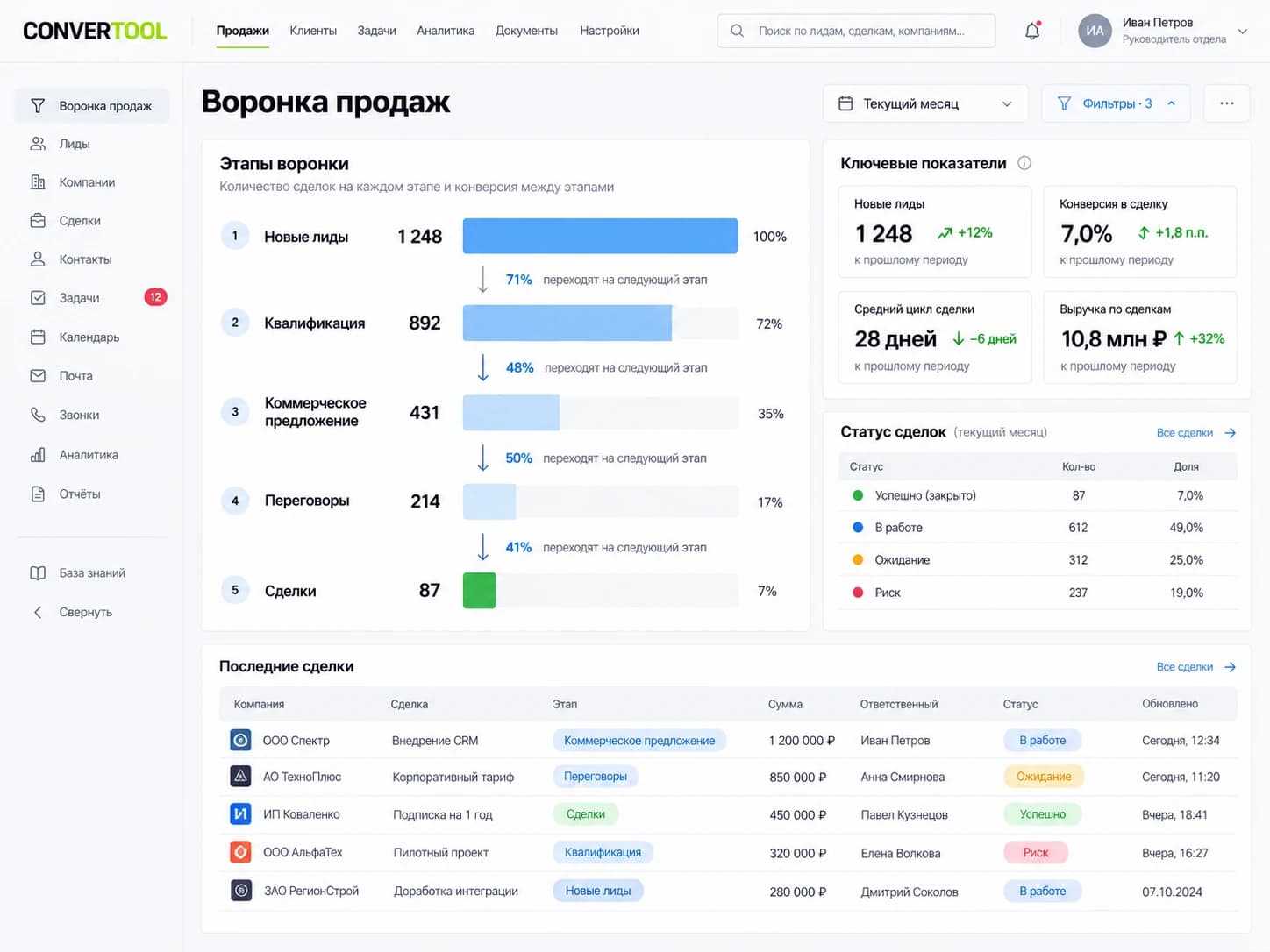Click the Компании building icon
1270x952 pixels.
click(x=38, y=182)
